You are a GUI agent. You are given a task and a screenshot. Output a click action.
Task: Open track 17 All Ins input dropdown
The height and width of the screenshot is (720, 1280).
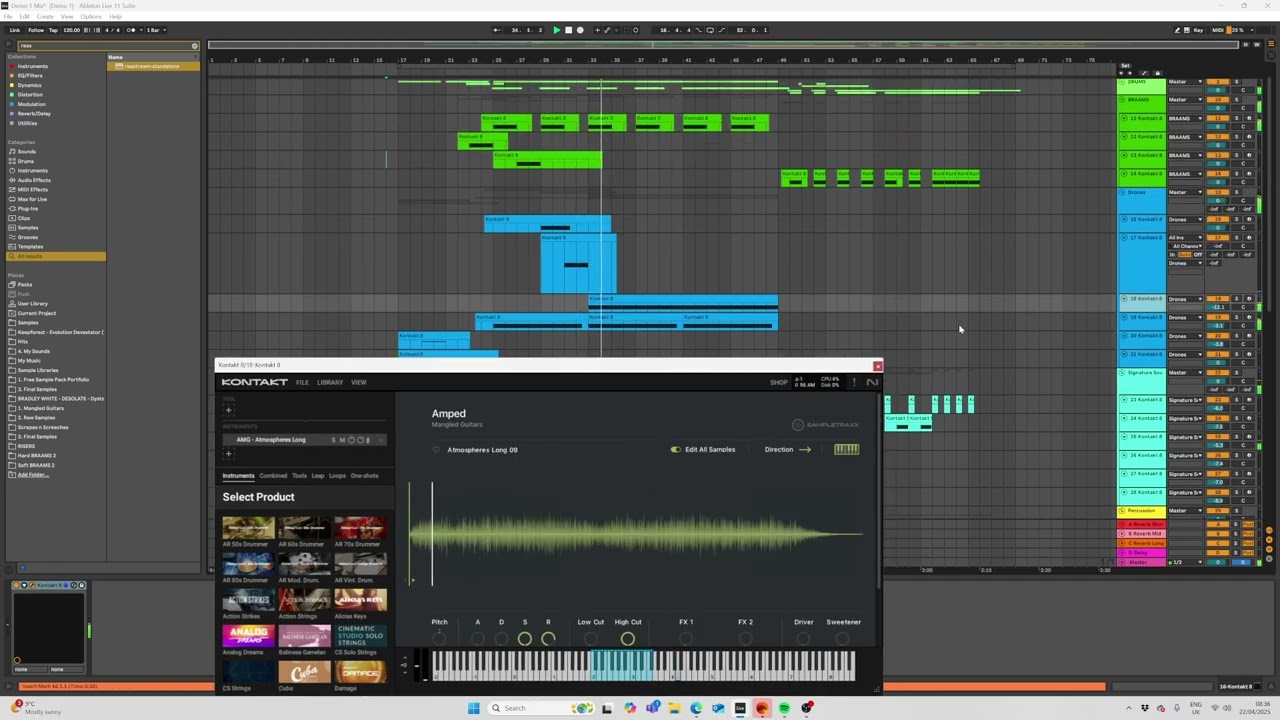point(1185,238)
